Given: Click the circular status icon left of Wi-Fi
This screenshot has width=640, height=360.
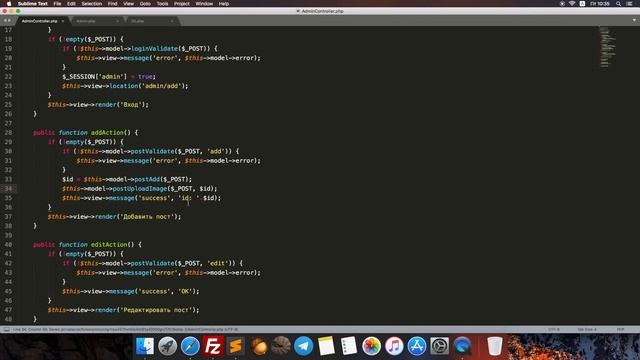Looking at the screenshot, I should [562, 4].
